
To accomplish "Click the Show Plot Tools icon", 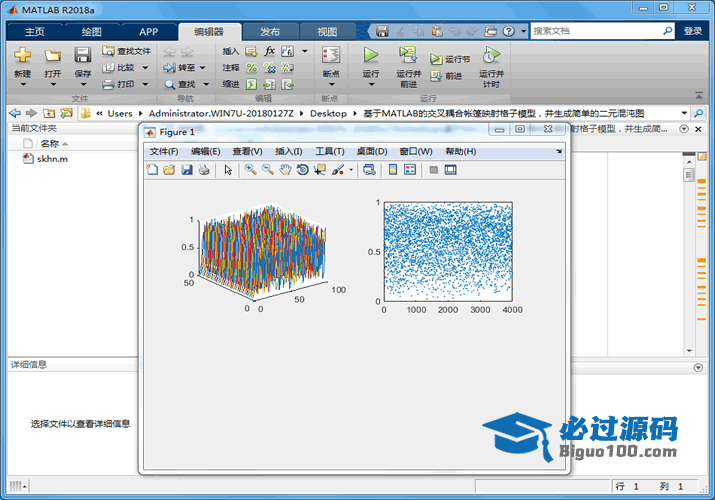I will coord(451,170).
